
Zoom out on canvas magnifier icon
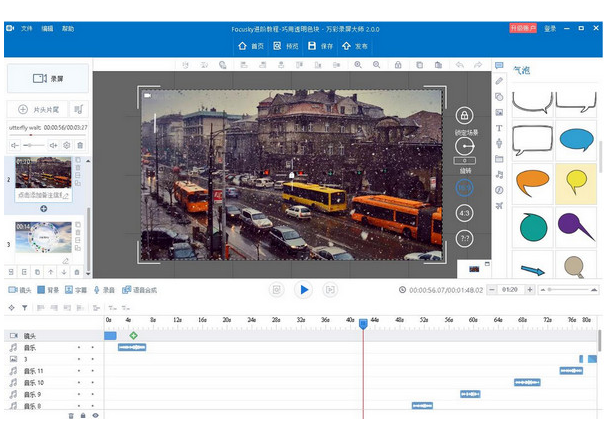[376, 65]
